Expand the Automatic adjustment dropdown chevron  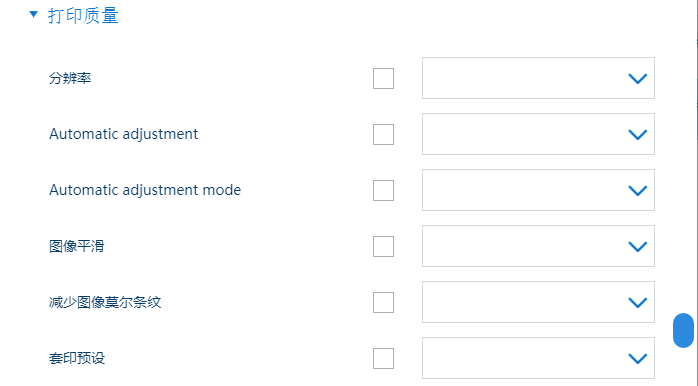click(637, 134)
